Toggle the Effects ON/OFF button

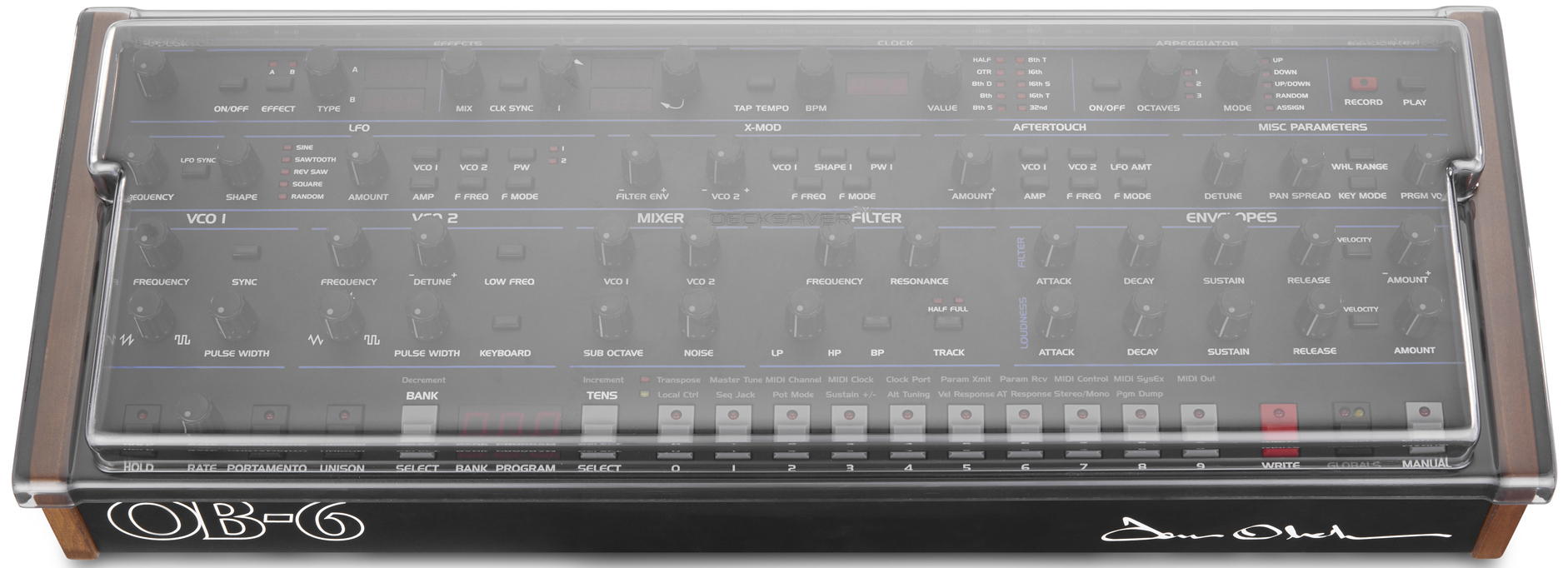pyautogui.click(x=232, y=85)
